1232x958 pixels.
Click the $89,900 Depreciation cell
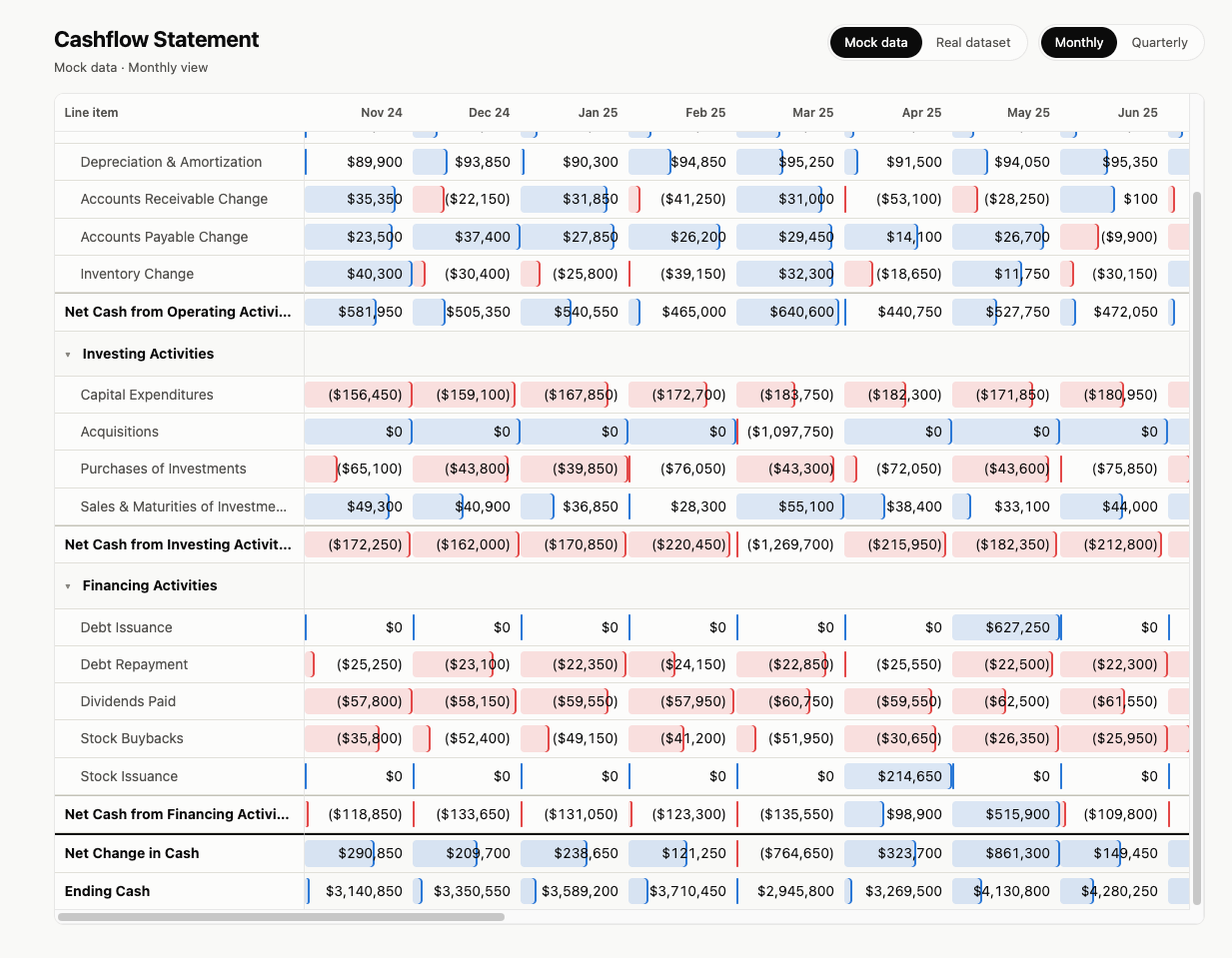(x=358, y=162)
